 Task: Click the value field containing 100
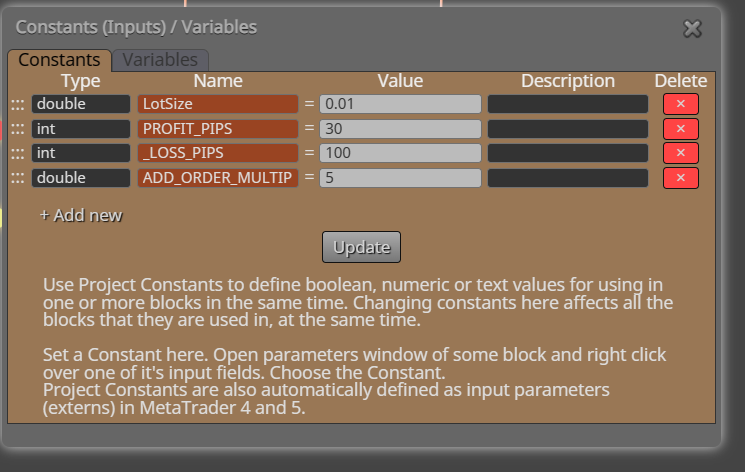[x=400, y=153]
